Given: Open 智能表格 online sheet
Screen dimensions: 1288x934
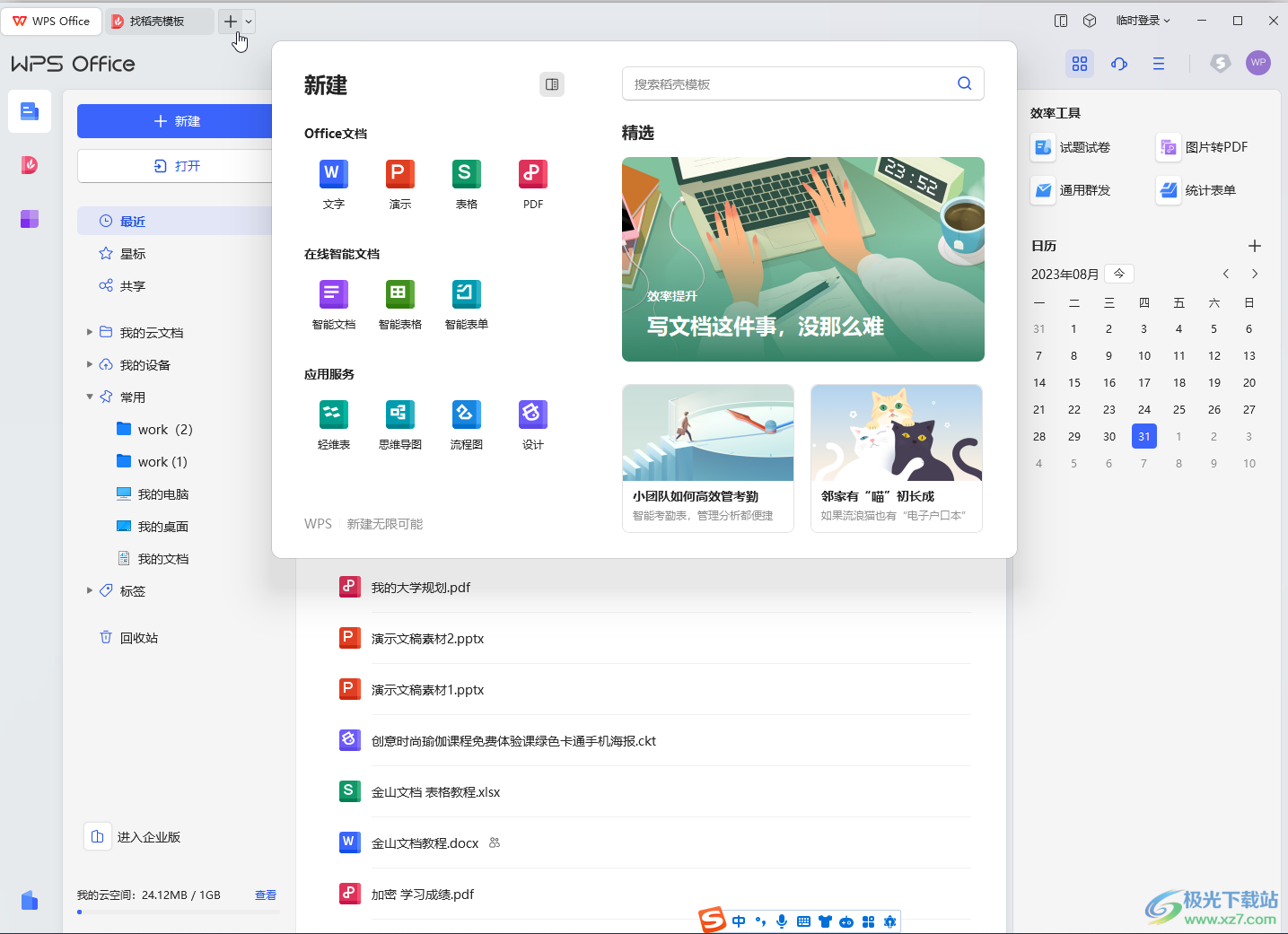Looking at the screenshot, I should (x=399, y=304).
